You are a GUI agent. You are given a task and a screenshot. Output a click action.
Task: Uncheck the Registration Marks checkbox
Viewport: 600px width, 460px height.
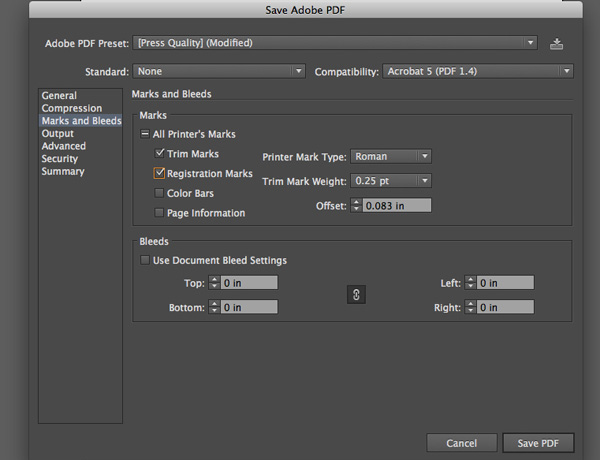tap(159, 173)
